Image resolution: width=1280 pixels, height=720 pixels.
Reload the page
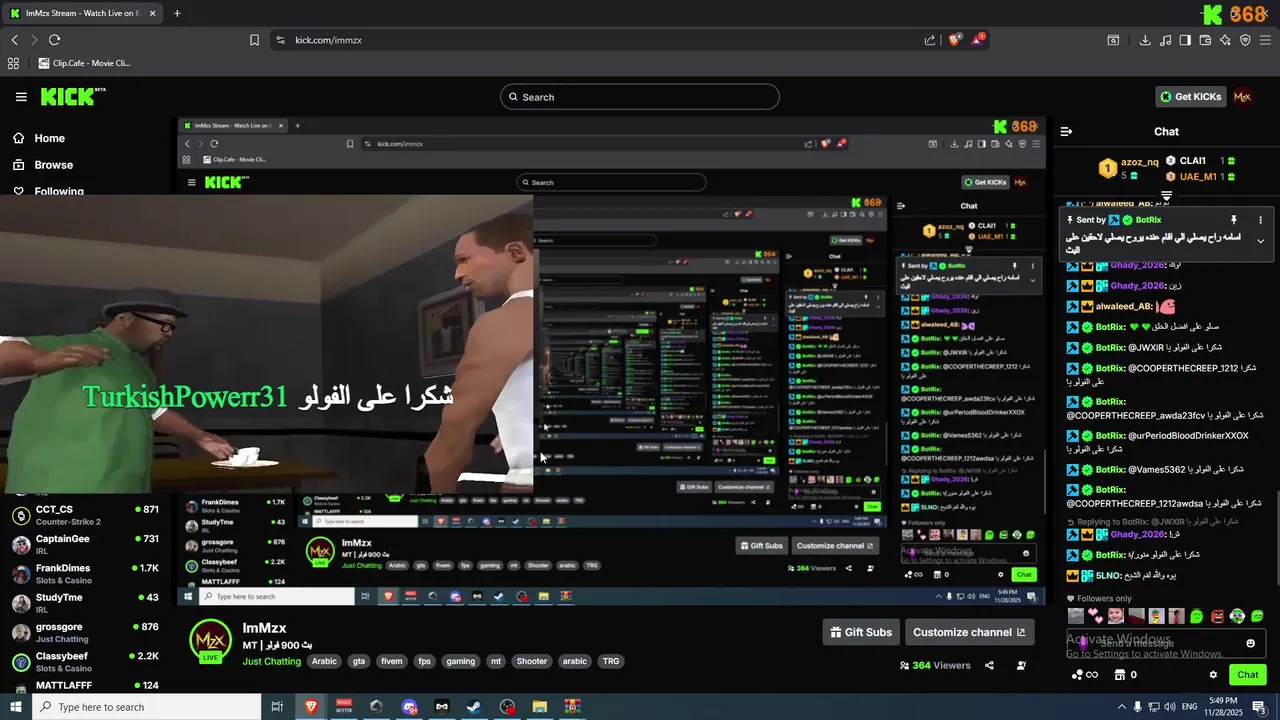pos(54,40)
